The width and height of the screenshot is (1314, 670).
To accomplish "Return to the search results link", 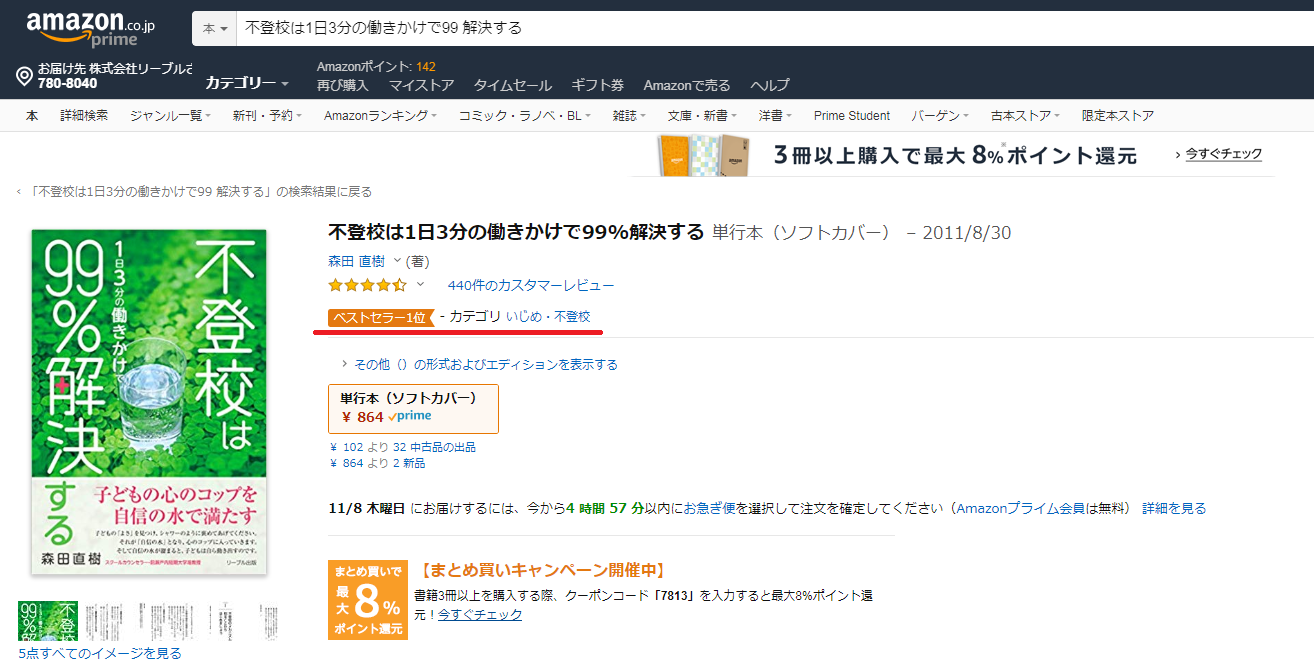I will pyautogui.click(x=200, y=192).
